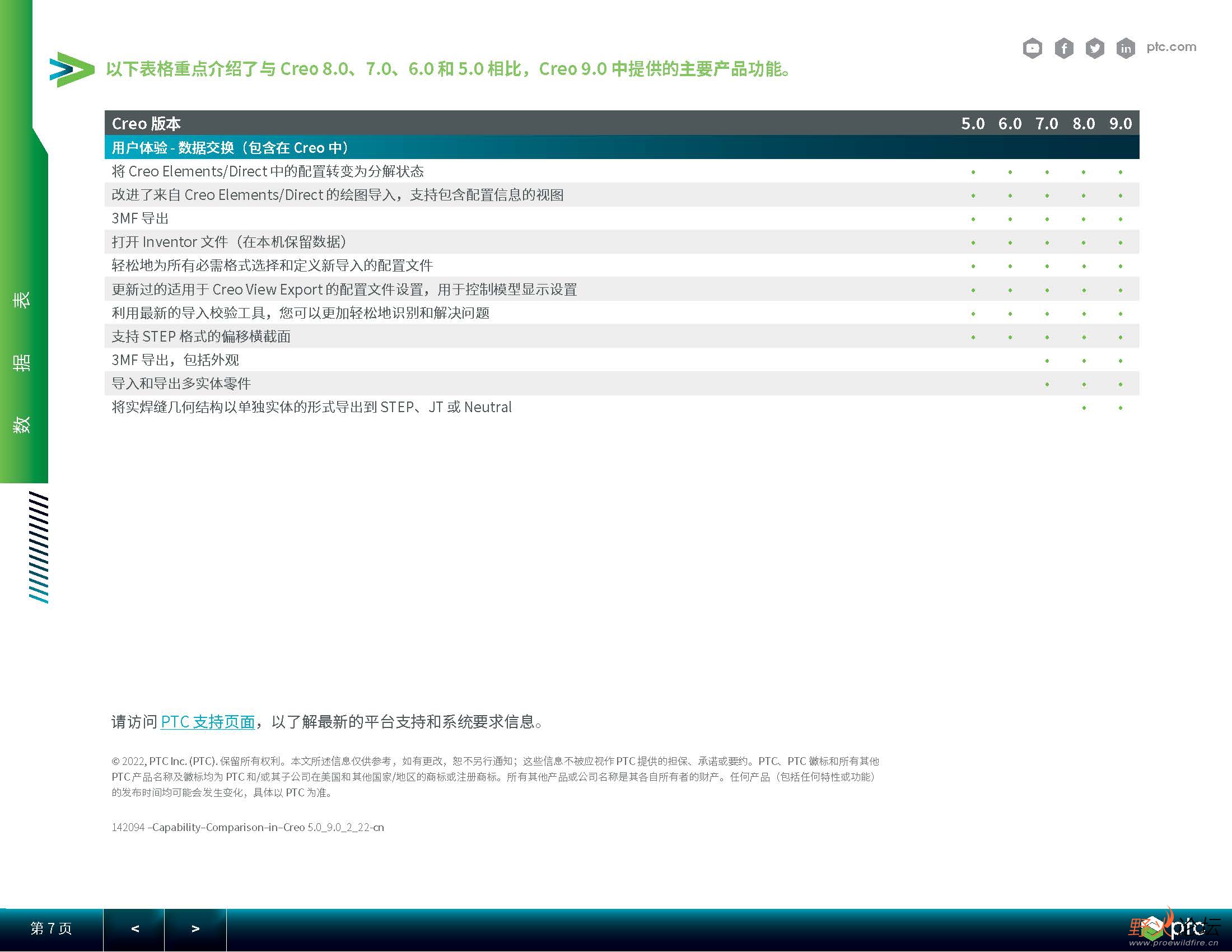The width and height of the screenshot is (1232, 952).
Task: Select row 利用最新的导入校验工具
Action: 622,313
